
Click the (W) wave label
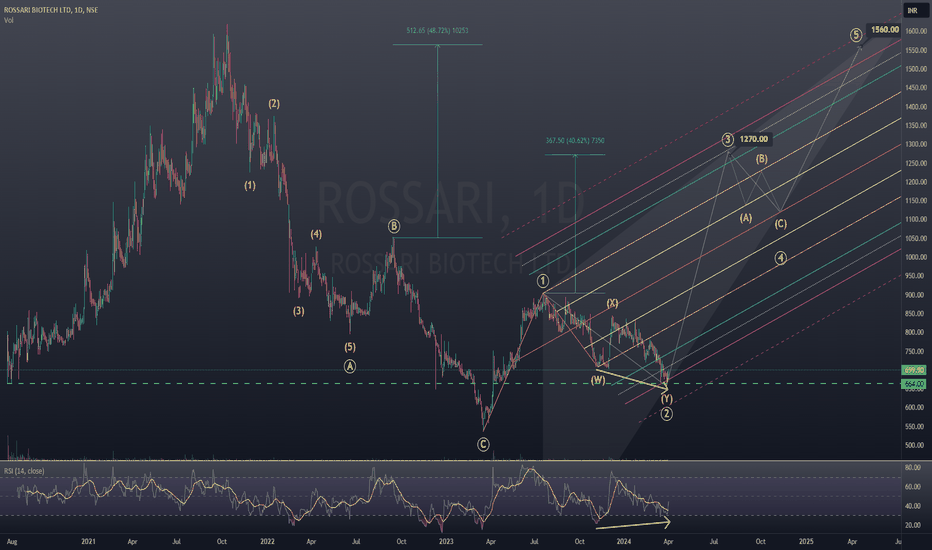tap(598, 380)
